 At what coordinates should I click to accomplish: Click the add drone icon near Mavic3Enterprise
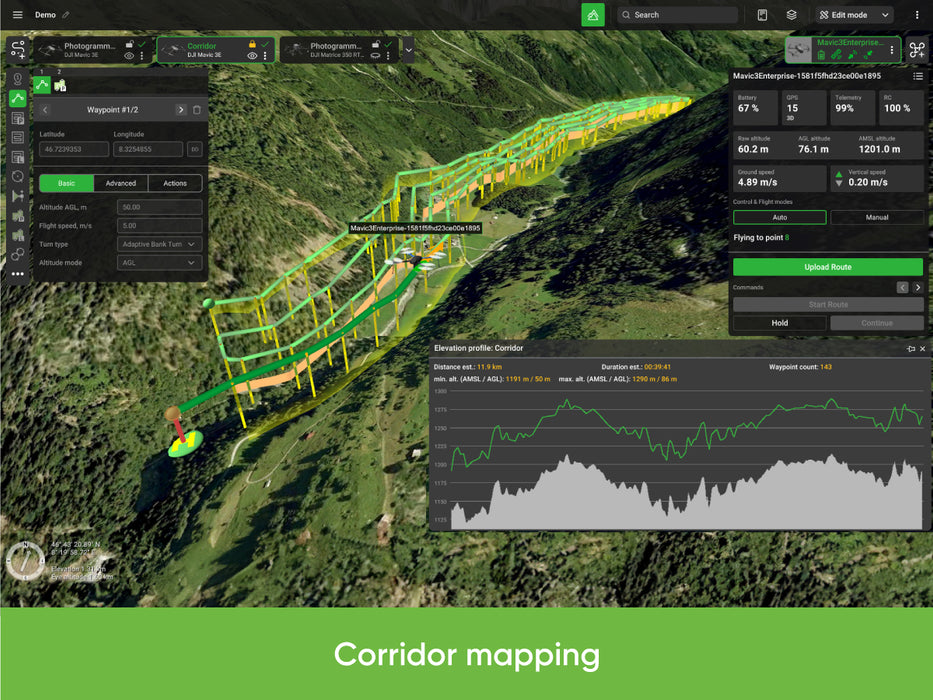coord(915,50)
